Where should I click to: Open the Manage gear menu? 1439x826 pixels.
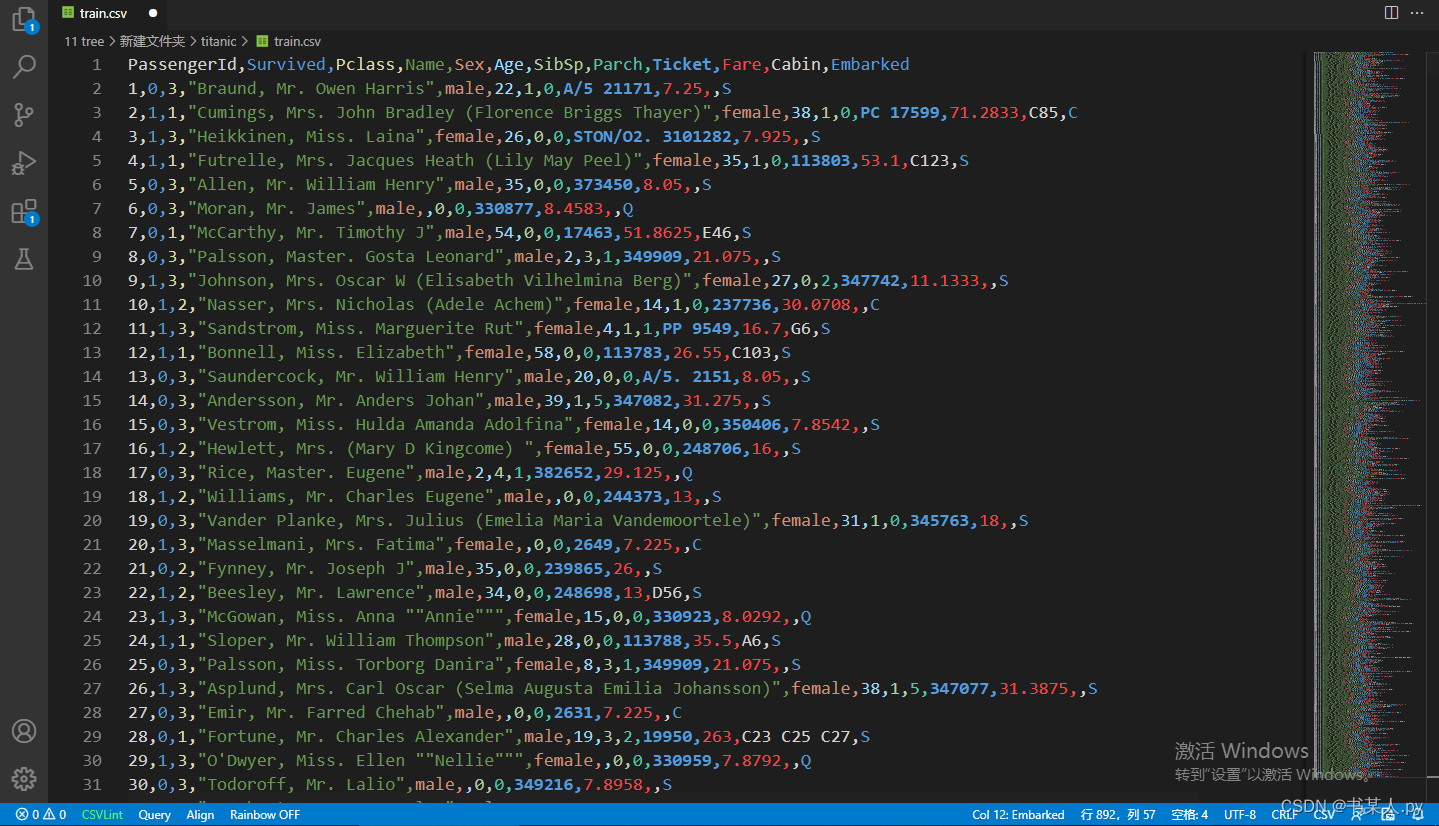(24, 778)
